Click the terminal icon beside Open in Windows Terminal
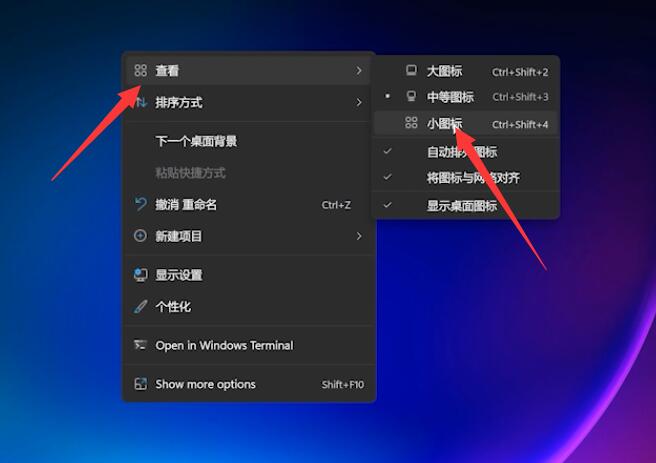 coord(141,345)
